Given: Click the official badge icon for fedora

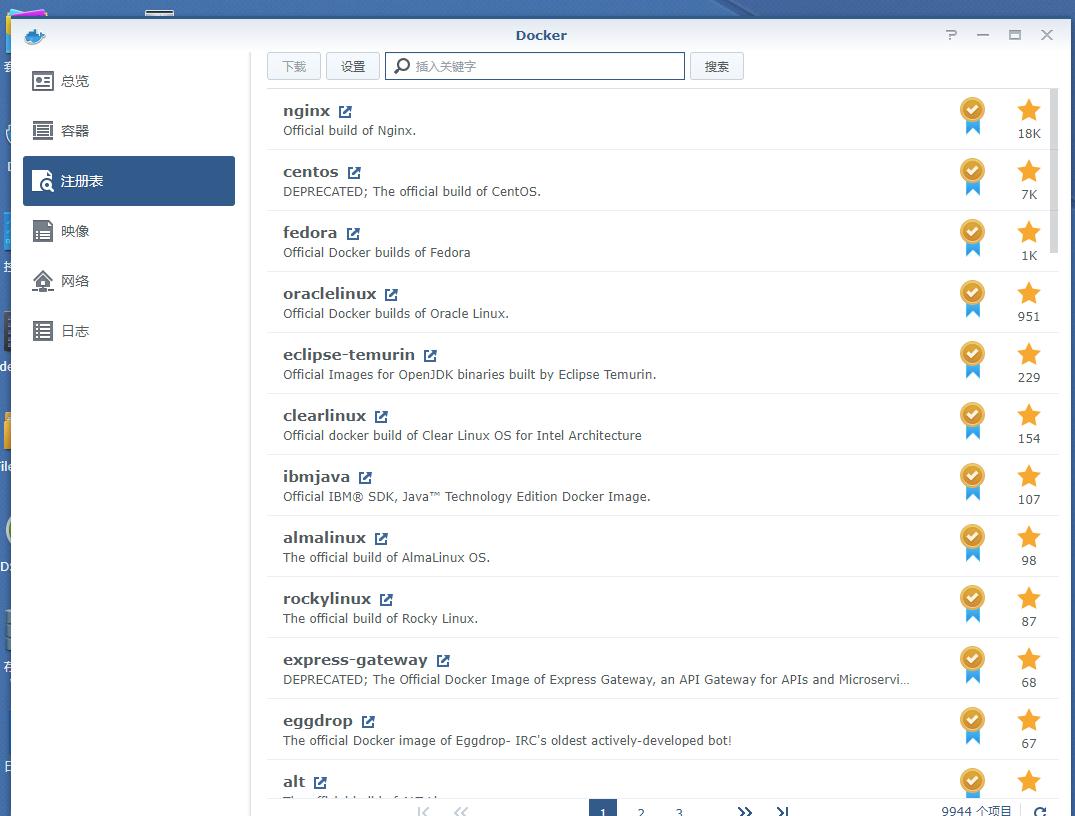Looking at the screenshot, I should click(x=972, y=238).
